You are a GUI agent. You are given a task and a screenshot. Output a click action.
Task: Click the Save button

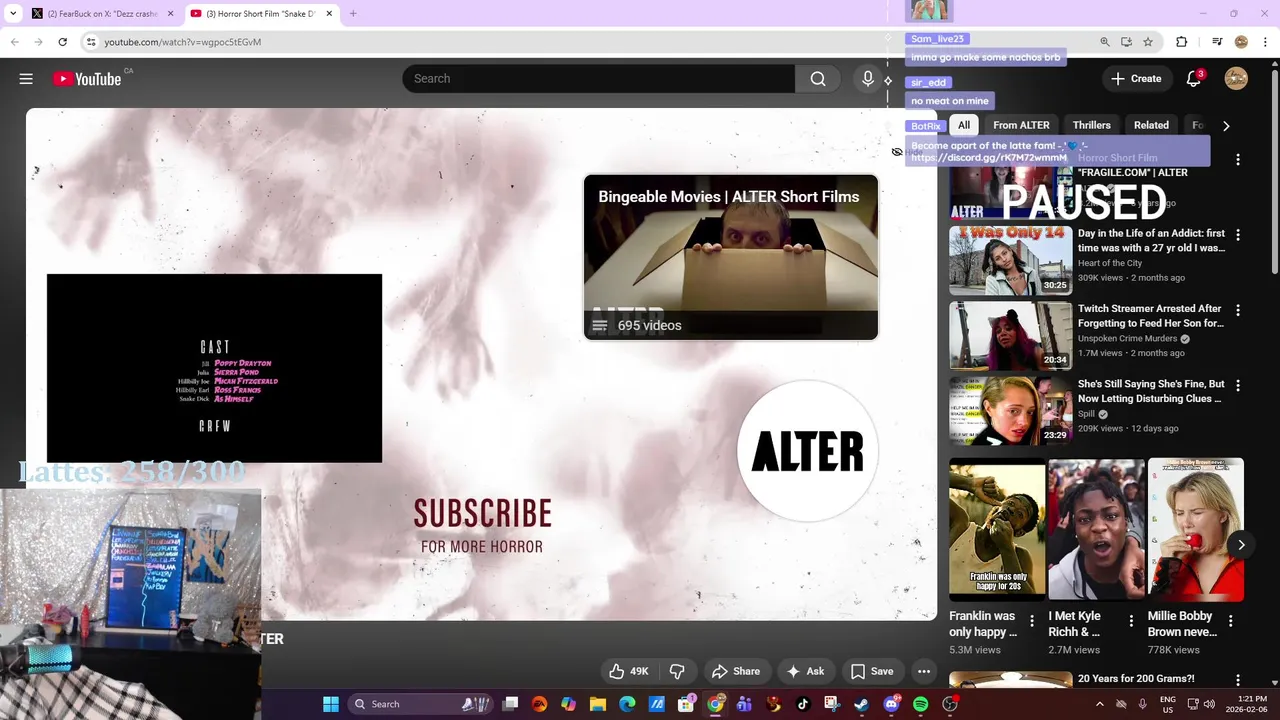click(872, 671)
